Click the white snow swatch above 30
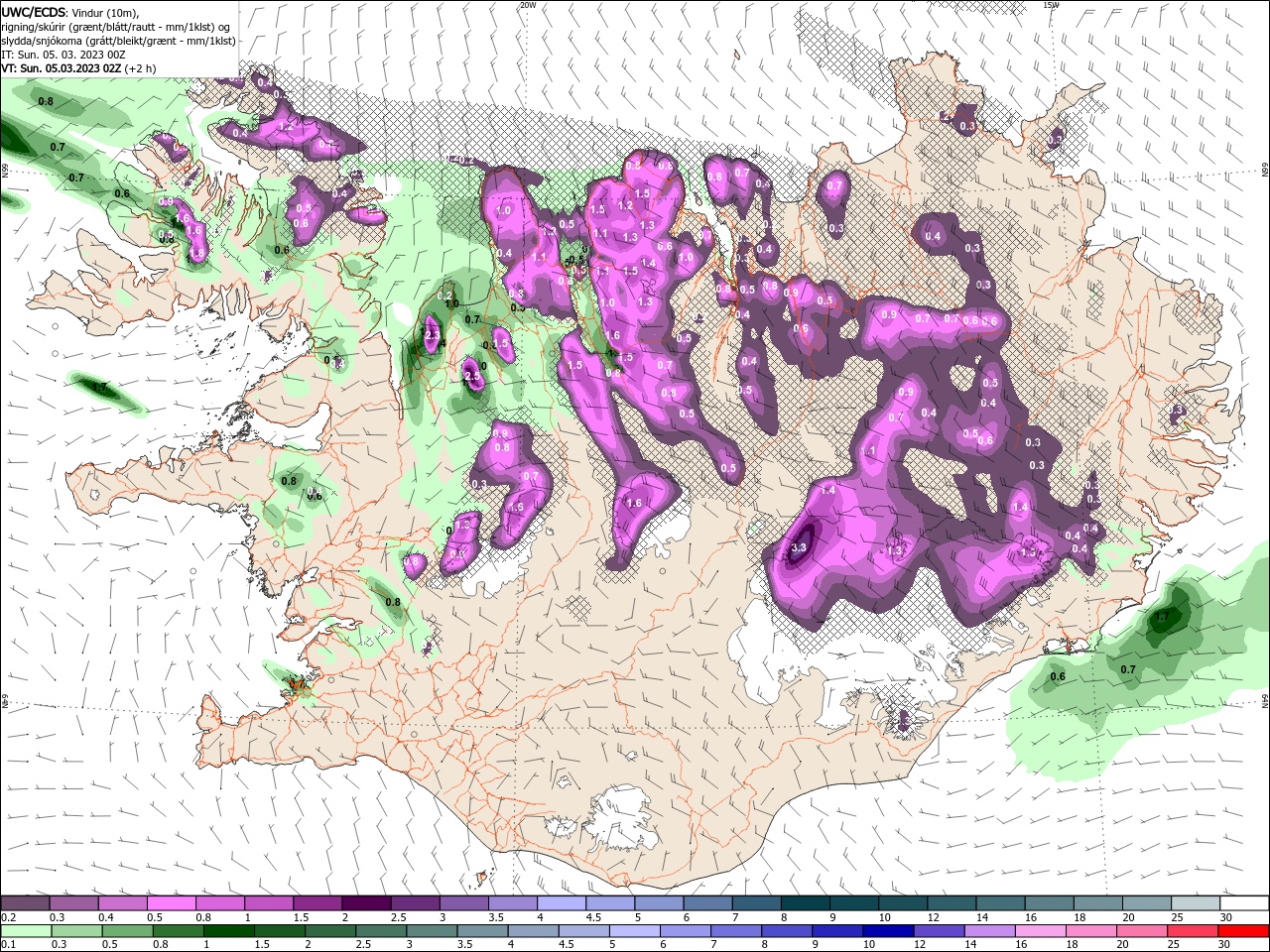The height and width of the screenshot is (952, 1270). [1244, 903]
